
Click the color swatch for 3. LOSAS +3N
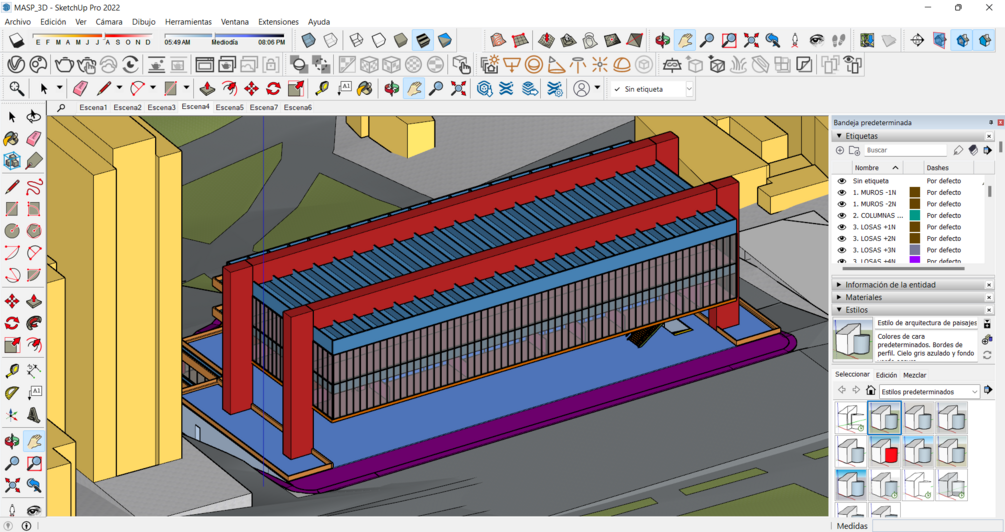click(915, 250)
